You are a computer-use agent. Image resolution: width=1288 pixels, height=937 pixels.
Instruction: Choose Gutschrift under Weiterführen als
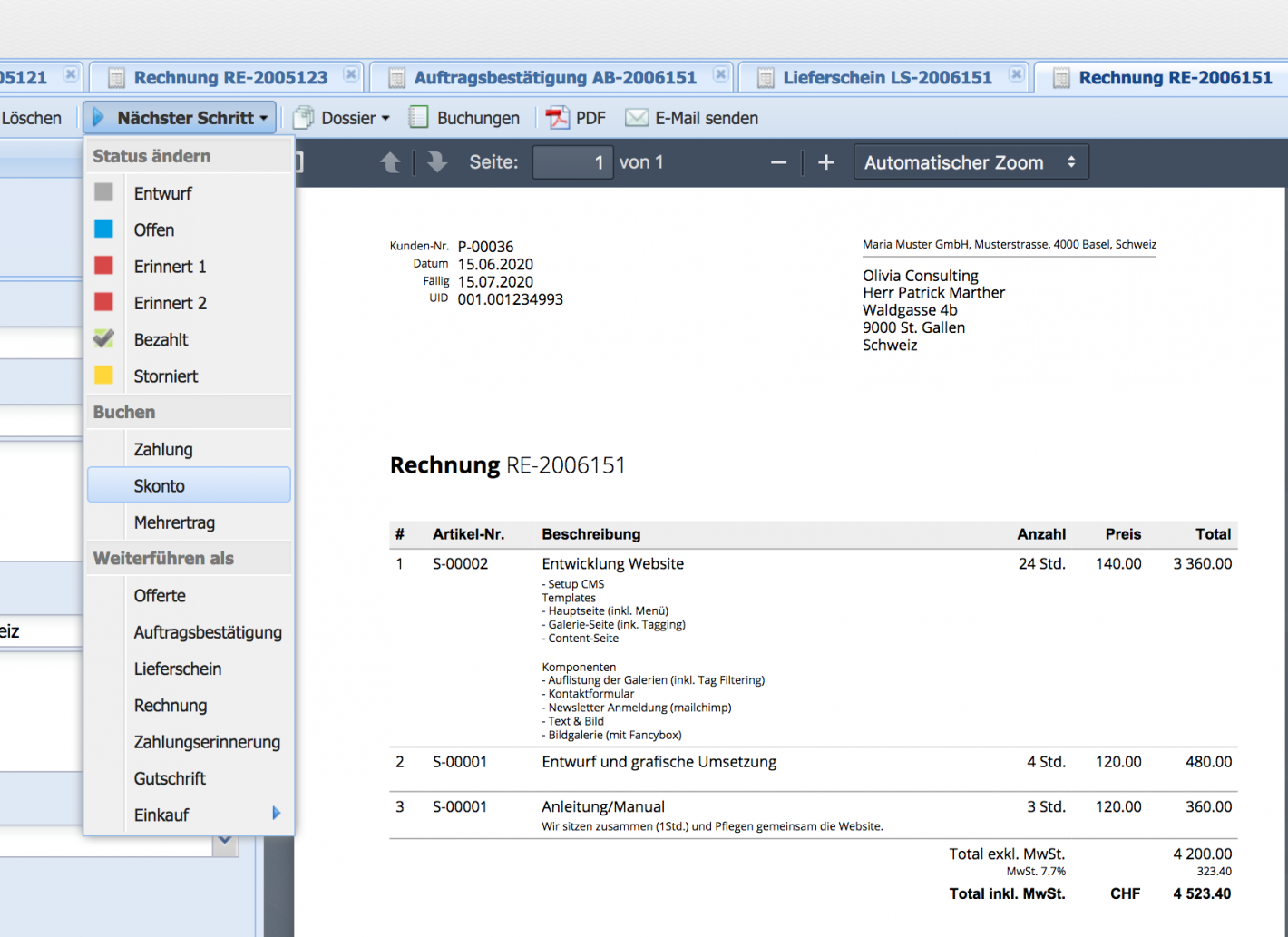coord(169,778)
